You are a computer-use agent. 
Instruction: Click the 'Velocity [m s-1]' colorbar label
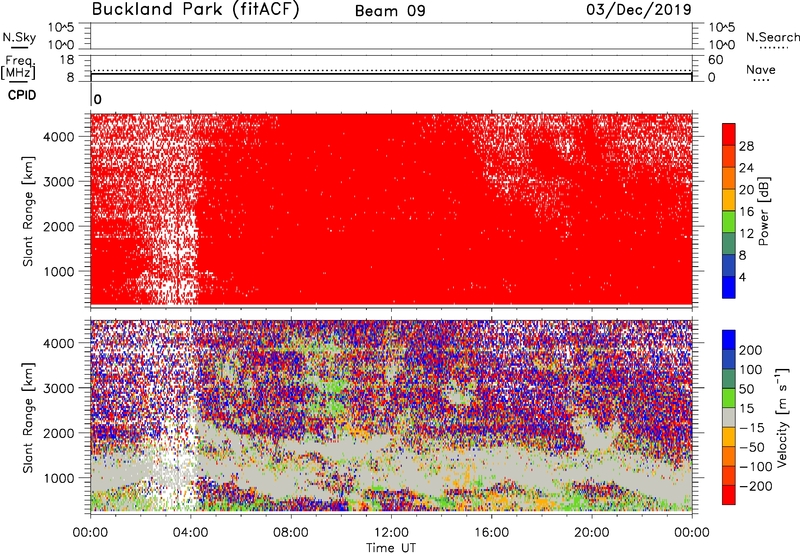tap(783, 417)
